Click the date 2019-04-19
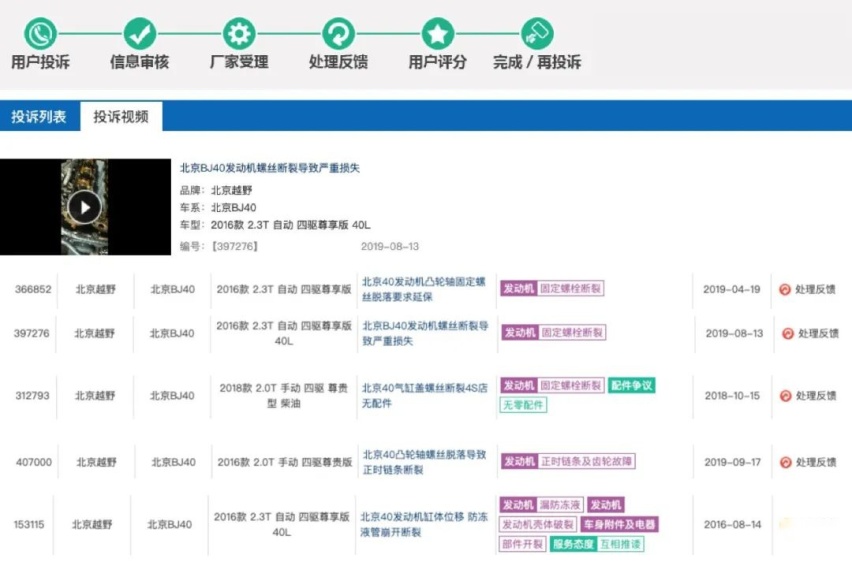Image resolution: width=852 pixels, height=577 pixels. (731, 290)
